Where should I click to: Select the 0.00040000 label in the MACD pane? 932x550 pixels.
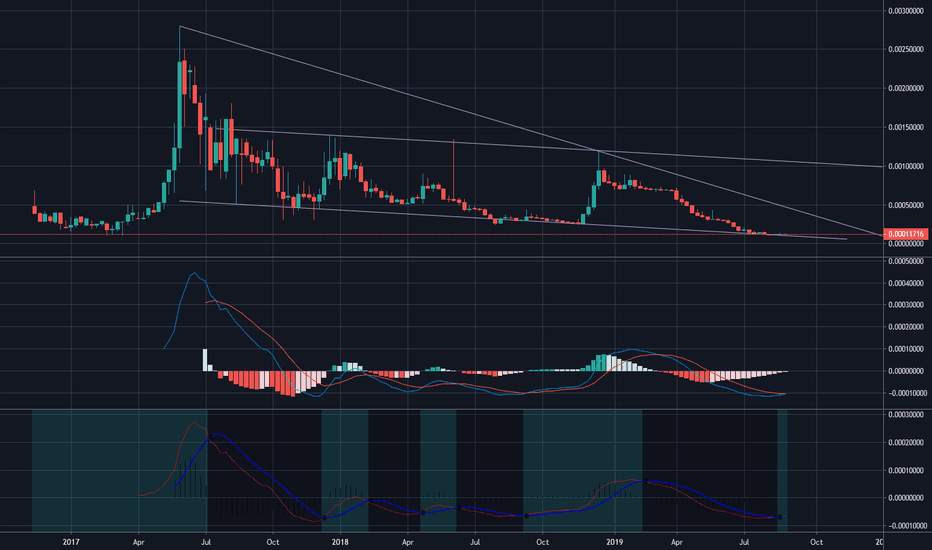tap(906, 283)
